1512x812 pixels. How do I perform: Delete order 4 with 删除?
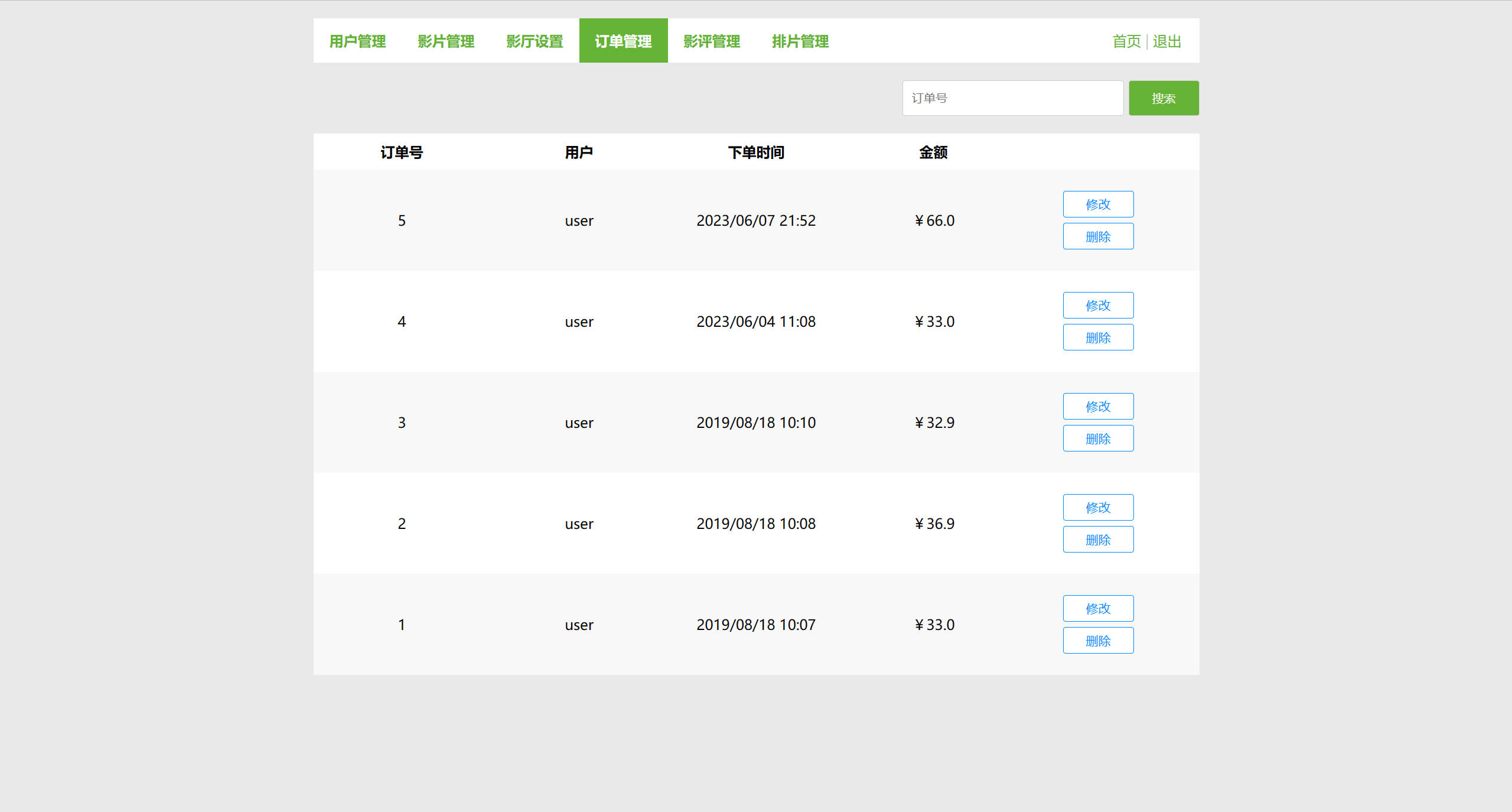[x=1098, y=337]
